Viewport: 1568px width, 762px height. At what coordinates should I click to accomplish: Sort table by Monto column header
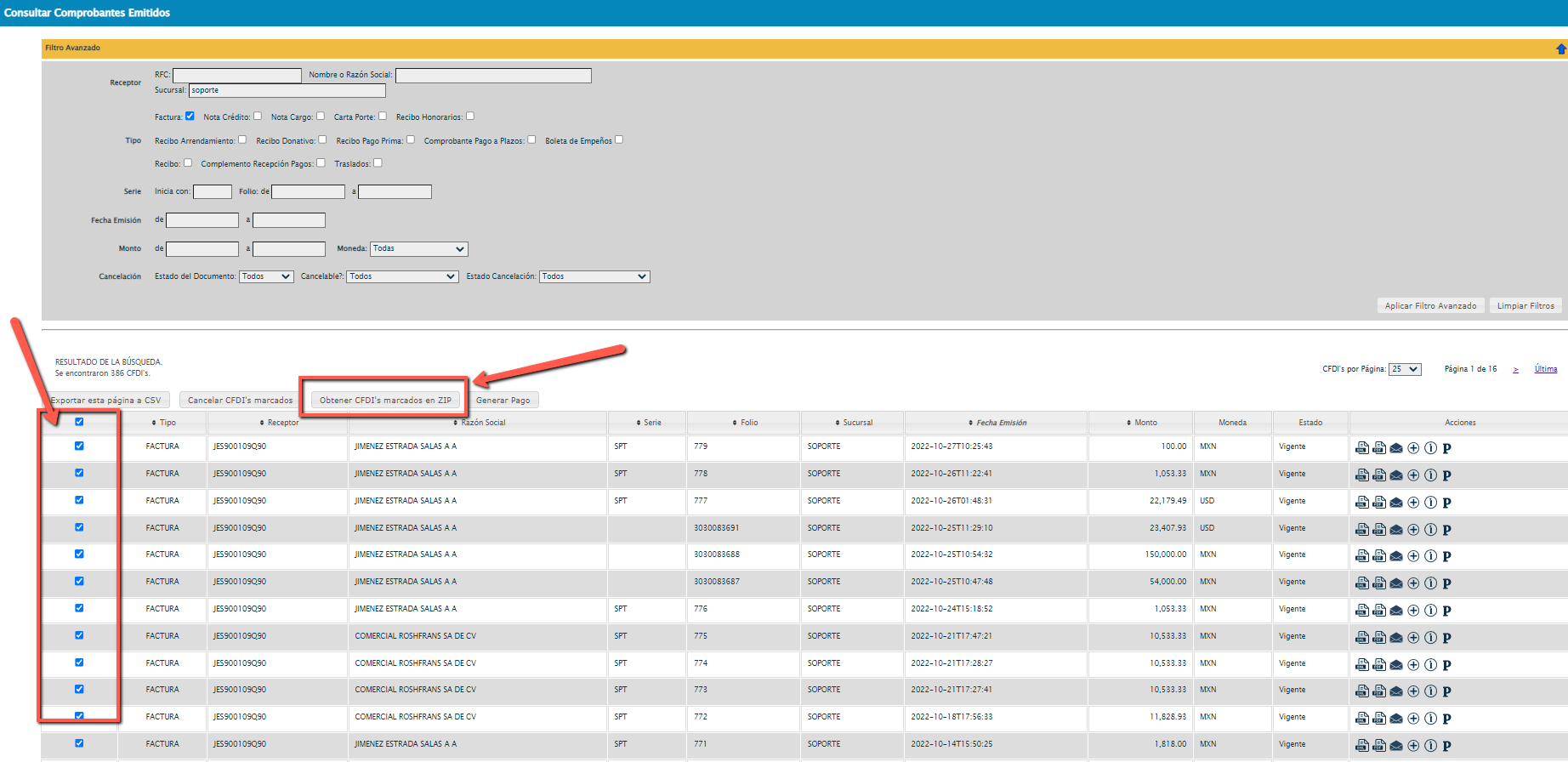point(1145,423)
